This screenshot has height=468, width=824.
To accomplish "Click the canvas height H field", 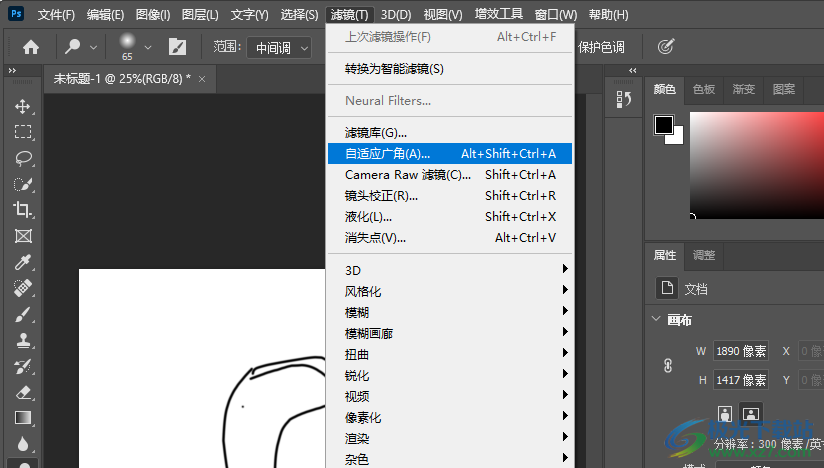I will (x=741, y=380).
